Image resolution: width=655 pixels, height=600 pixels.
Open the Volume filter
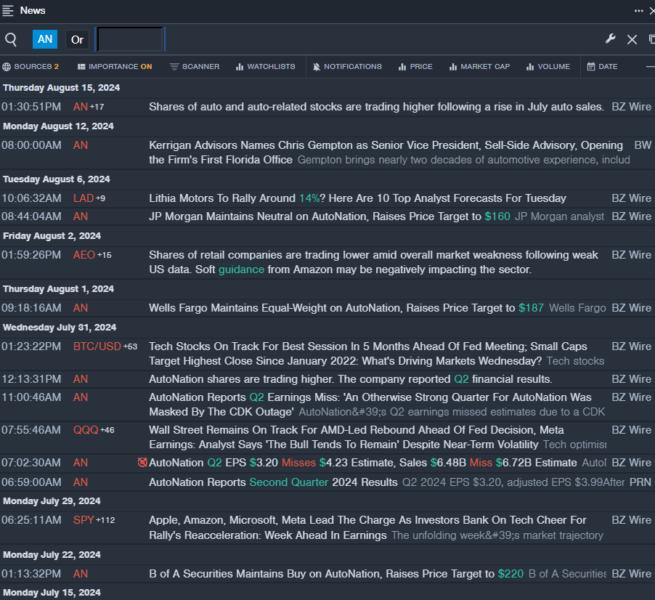[x=548, y=66]
